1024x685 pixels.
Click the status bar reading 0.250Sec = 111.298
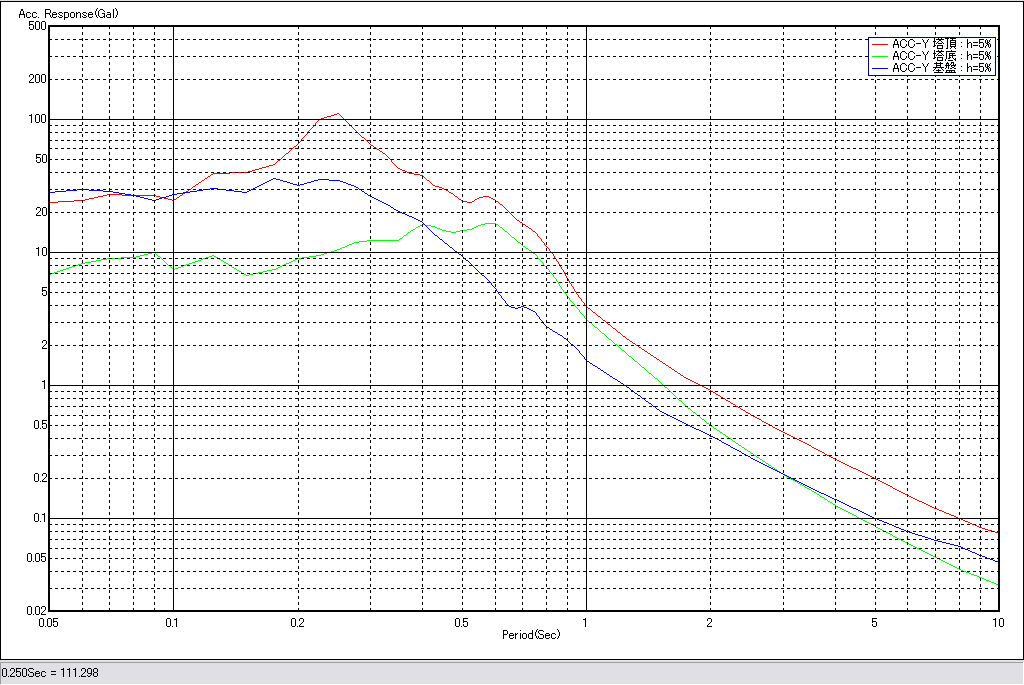pyautogui.click(x=50, y=673)
